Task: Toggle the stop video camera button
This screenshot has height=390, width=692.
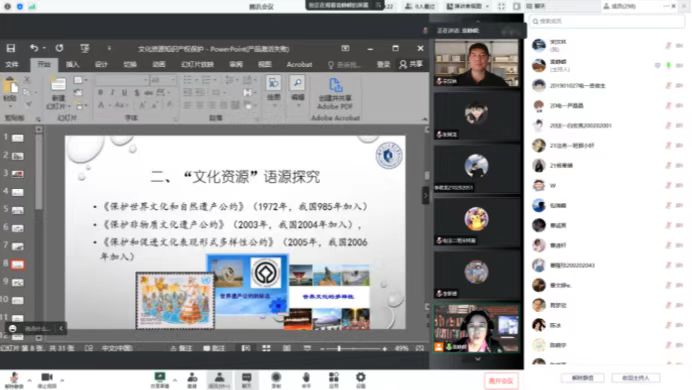Action: tap(47, 379)
